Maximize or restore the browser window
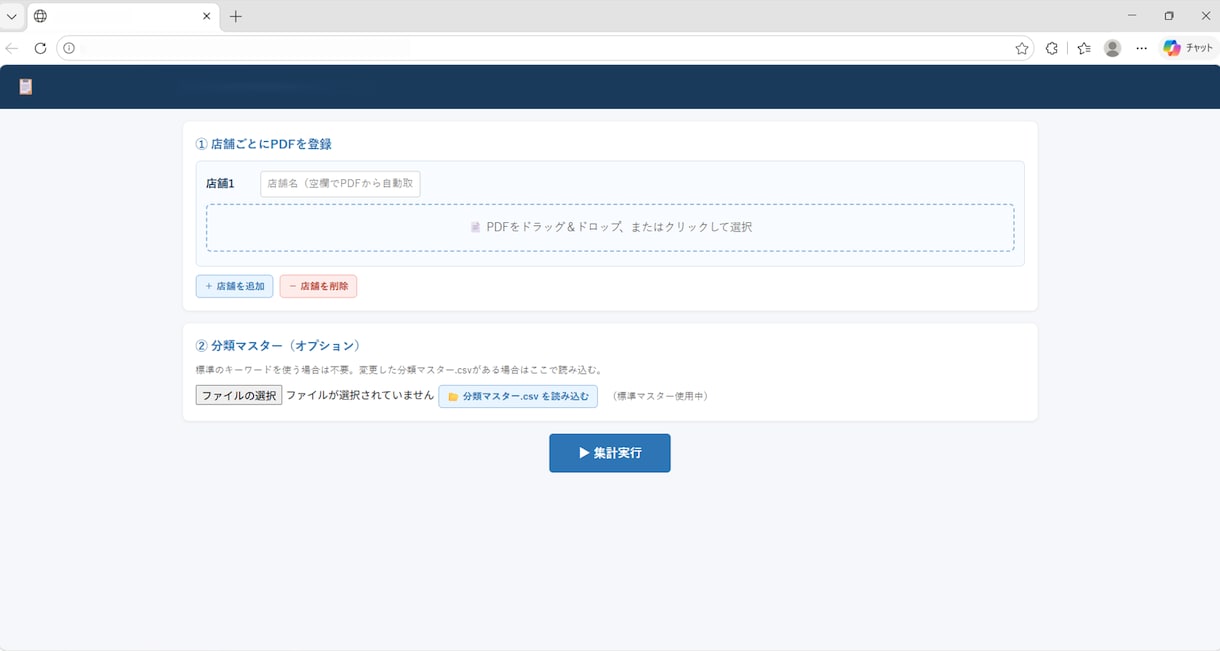 1169,15
